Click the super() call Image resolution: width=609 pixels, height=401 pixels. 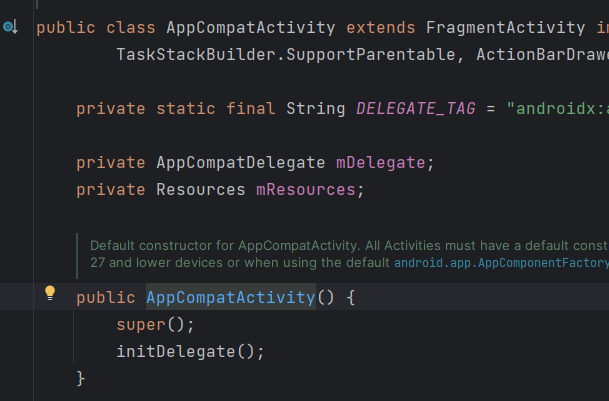155,325
